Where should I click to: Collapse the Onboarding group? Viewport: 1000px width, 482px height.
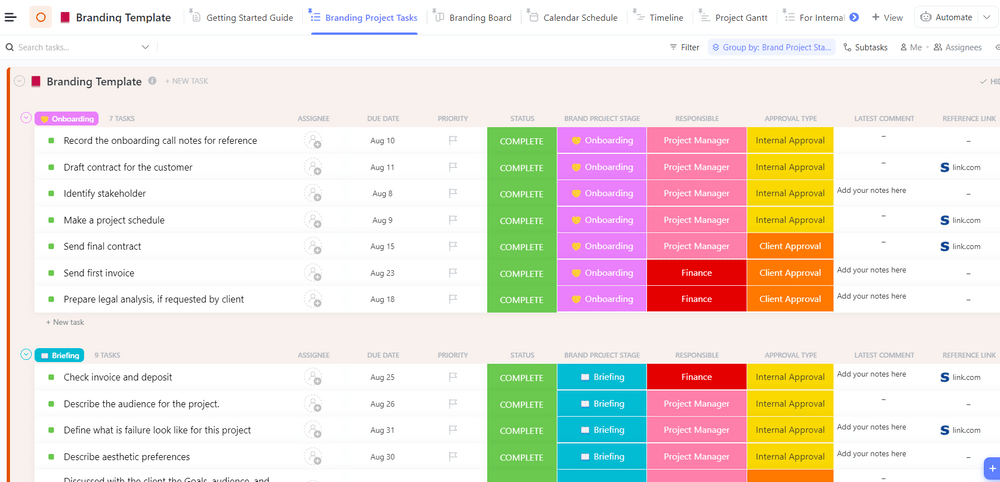tap(26, 118)
